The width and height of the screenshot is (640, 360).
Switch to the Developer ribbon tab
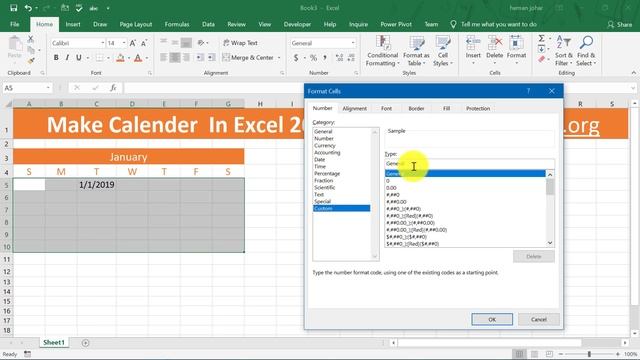297,24
